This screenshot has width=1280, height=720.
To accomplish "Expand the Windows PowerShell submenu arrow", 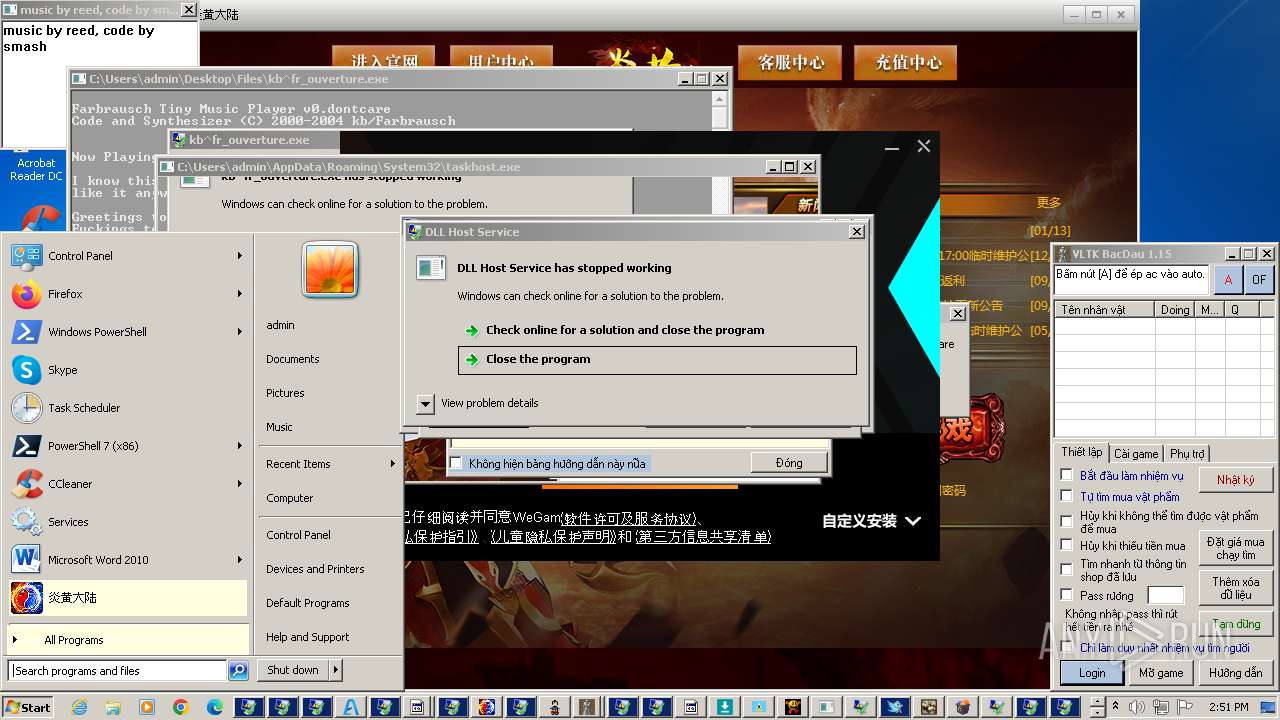I will (240, 332).
